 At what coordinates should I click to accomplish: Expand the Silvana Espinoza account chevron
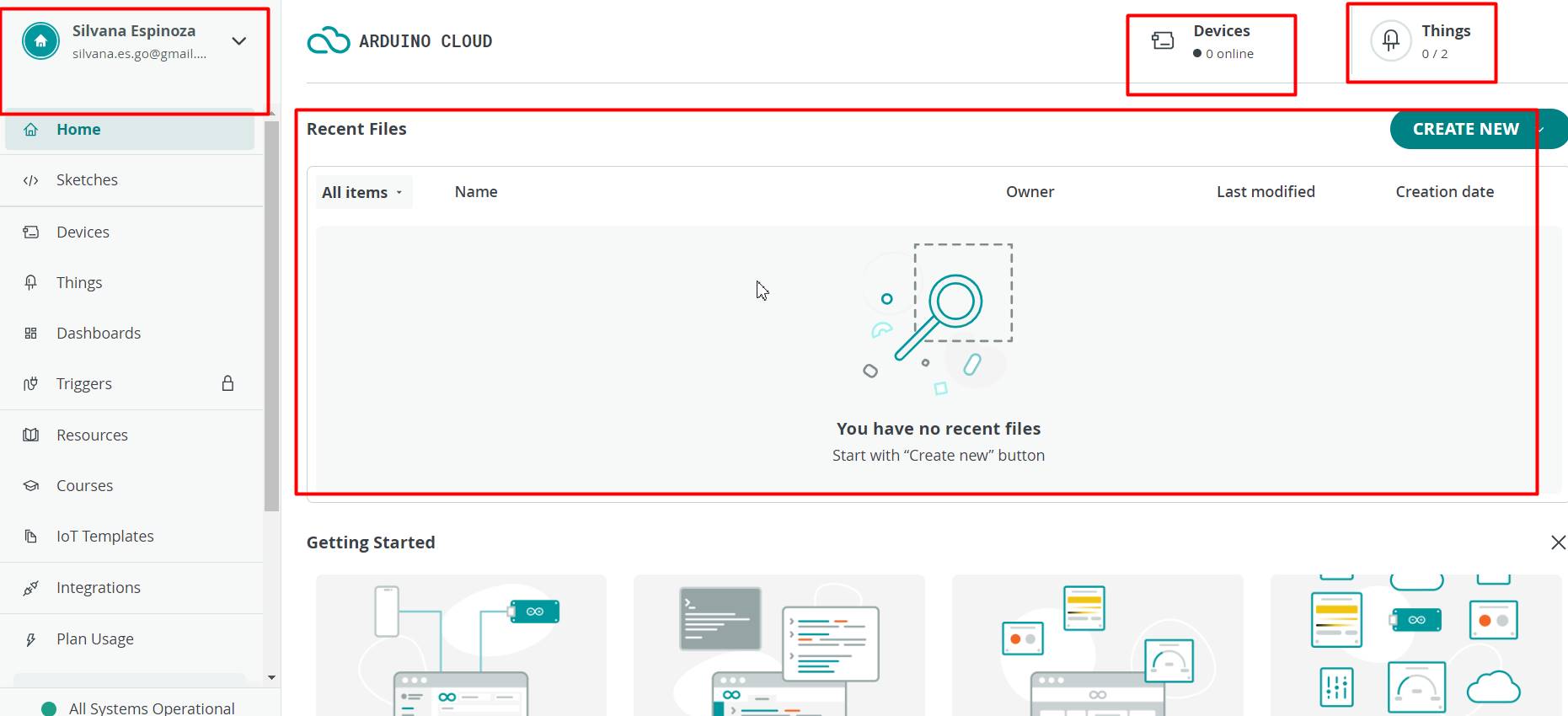(239, 40)
